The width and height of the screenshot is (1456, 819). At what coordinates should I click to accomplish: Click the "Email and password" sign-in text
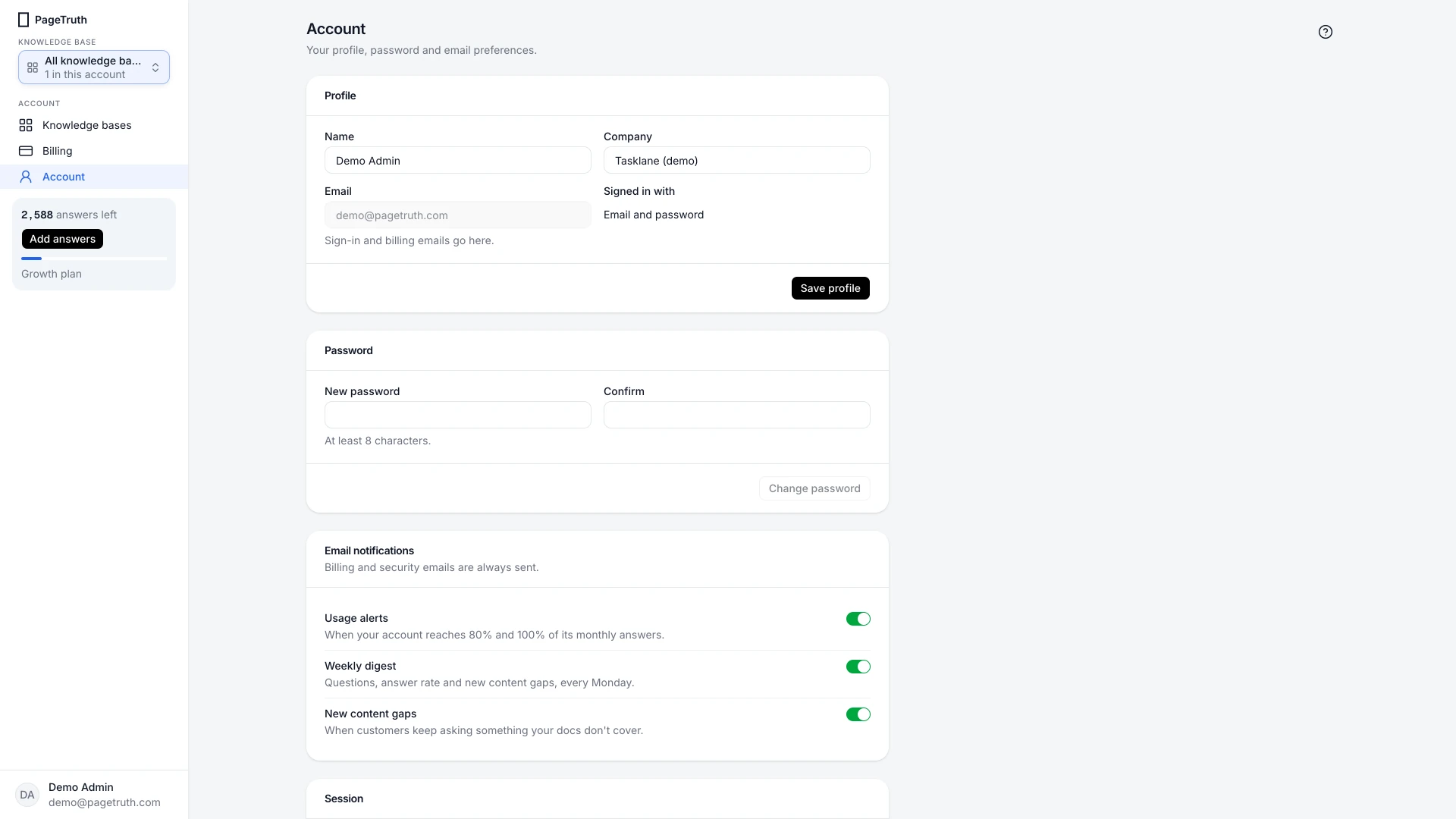click(x=654, y=215)
